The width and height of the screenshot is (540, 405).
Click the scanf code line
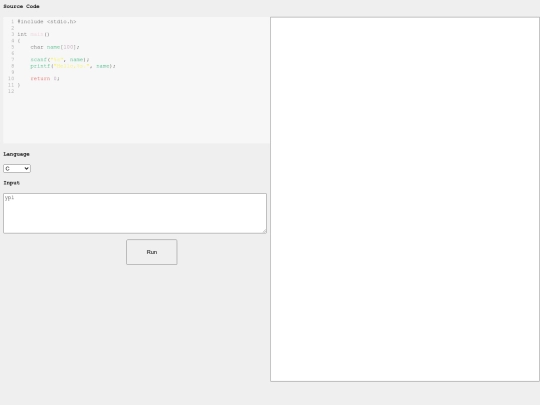[60, 60]
